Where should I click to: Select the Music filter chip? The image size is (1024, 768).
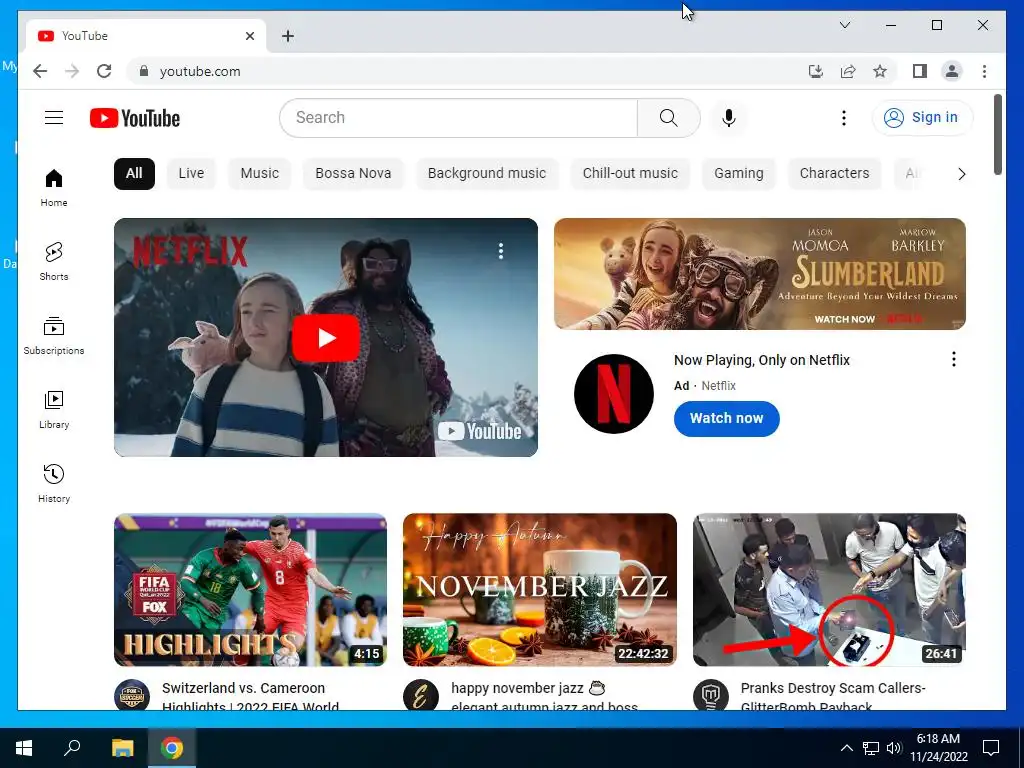259,174
